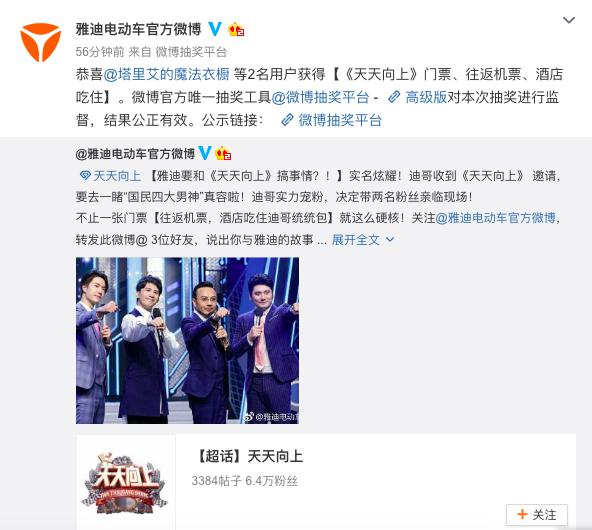592x530 pixels.
Task: Open the 【超话】天天向上 title
Action: 250,456
